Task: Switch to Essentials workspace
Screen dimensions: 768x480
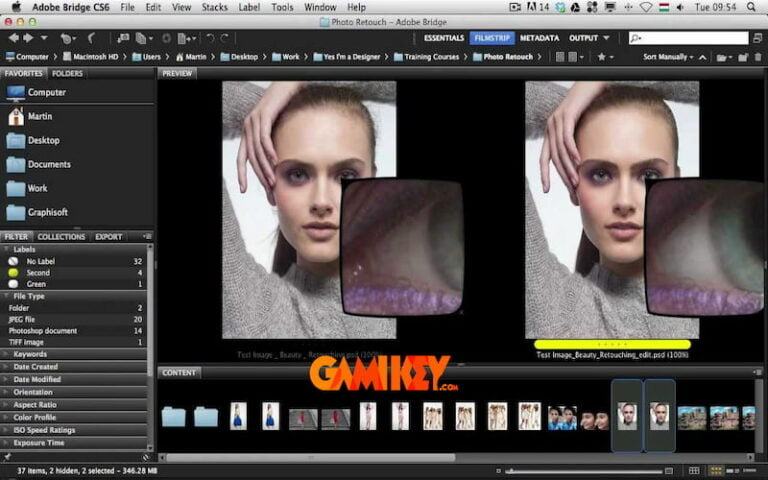Action: [x=444, y=38]
